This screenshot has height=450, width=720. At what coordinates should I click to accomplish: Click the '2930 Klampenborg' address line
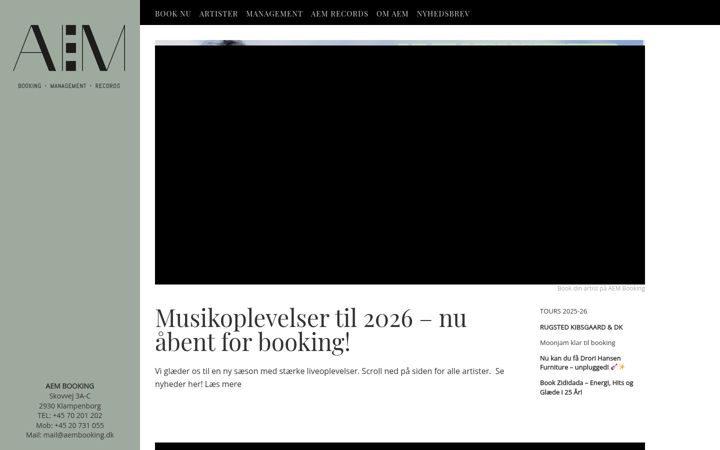pyautogui.click(x=70, y=406)
